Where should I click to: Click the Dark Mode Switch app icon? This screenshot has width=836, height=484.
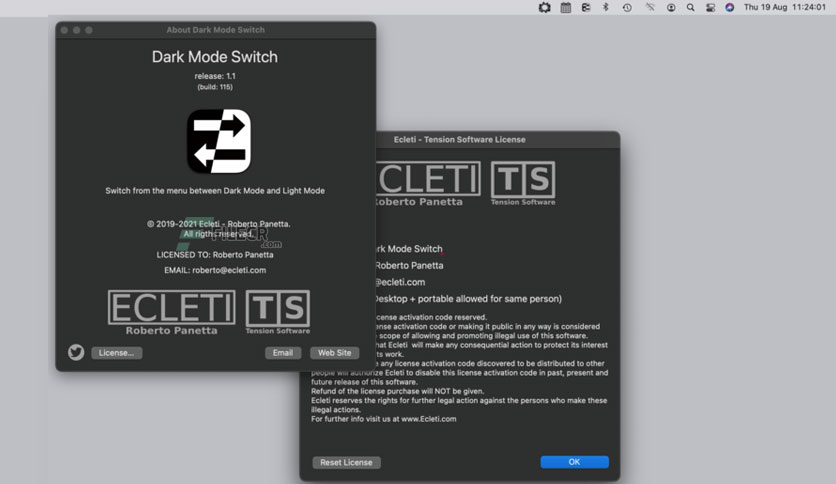pos(219,141)
